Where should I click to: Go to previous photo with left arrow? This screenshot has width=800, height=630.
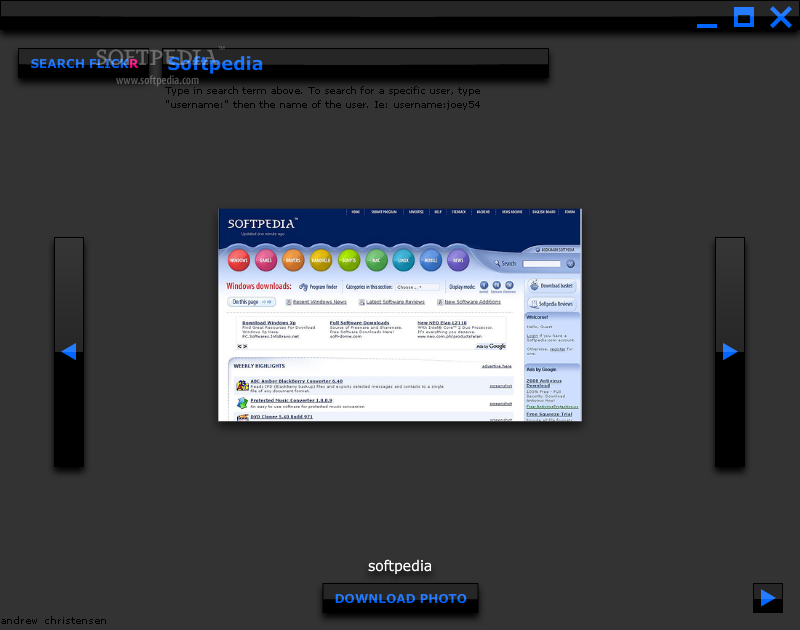pyautogui.click(x=69, y=351)
